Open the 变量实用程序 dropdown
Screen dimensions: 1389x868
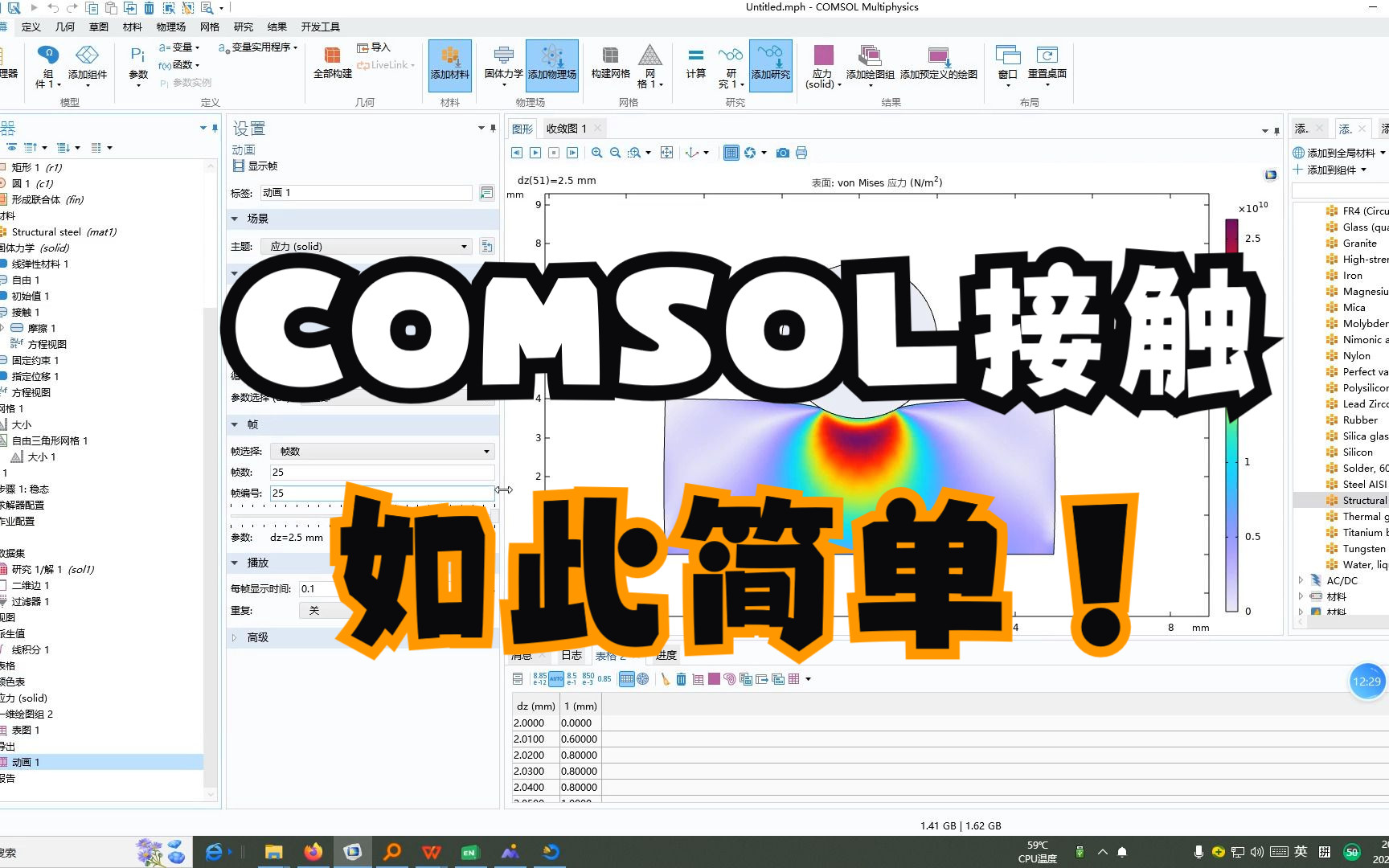258,47
